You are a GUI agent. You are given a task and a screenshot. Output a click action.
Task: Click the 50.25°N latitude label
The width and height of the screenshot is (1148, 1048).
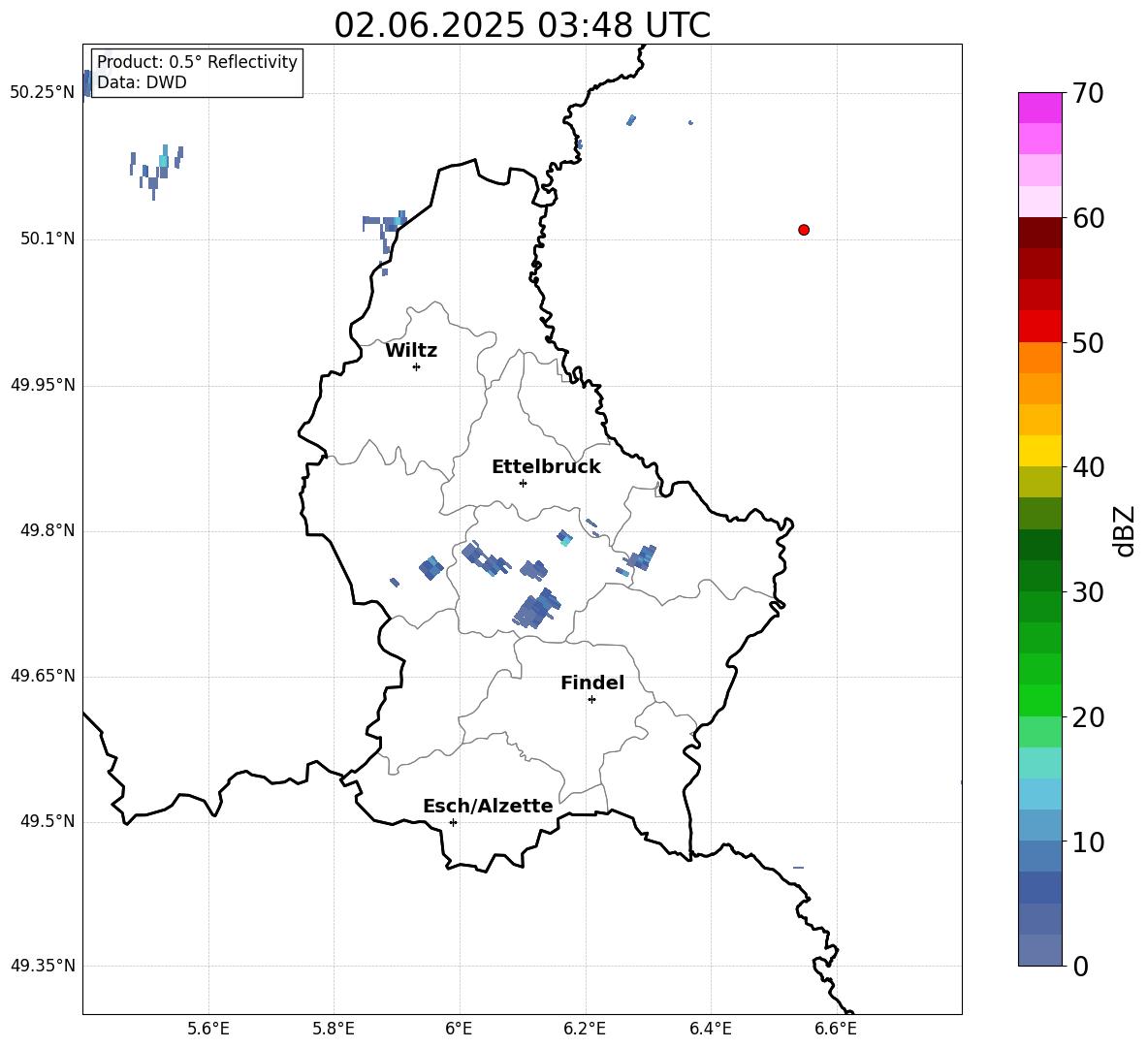[43, 93]
